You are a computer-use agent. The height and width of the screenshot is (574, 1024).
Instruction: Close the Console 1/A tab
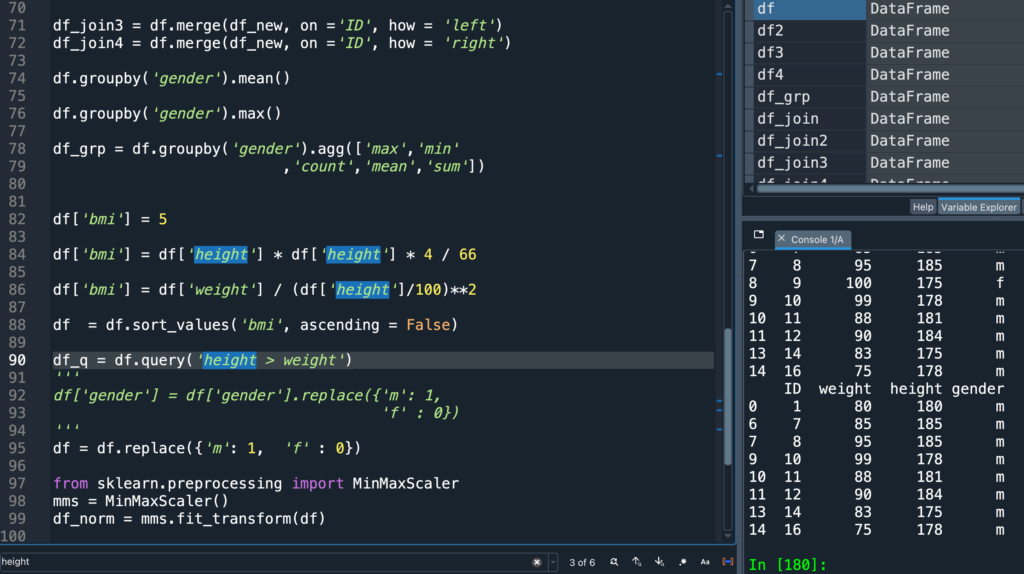click(782, 240)
